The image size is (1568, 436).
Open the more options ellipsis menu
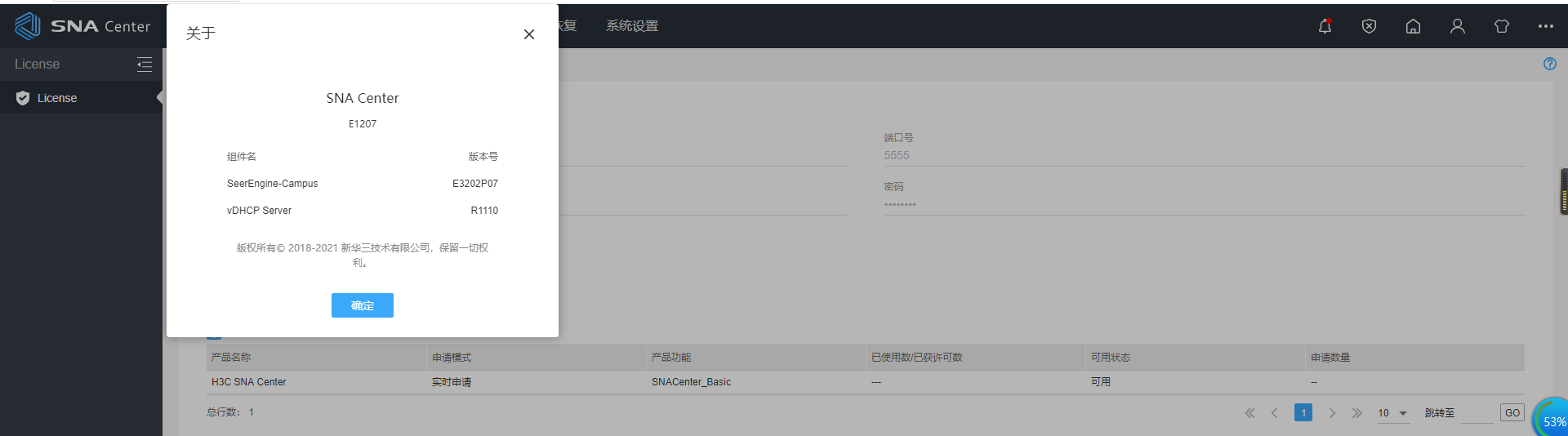1545,26
